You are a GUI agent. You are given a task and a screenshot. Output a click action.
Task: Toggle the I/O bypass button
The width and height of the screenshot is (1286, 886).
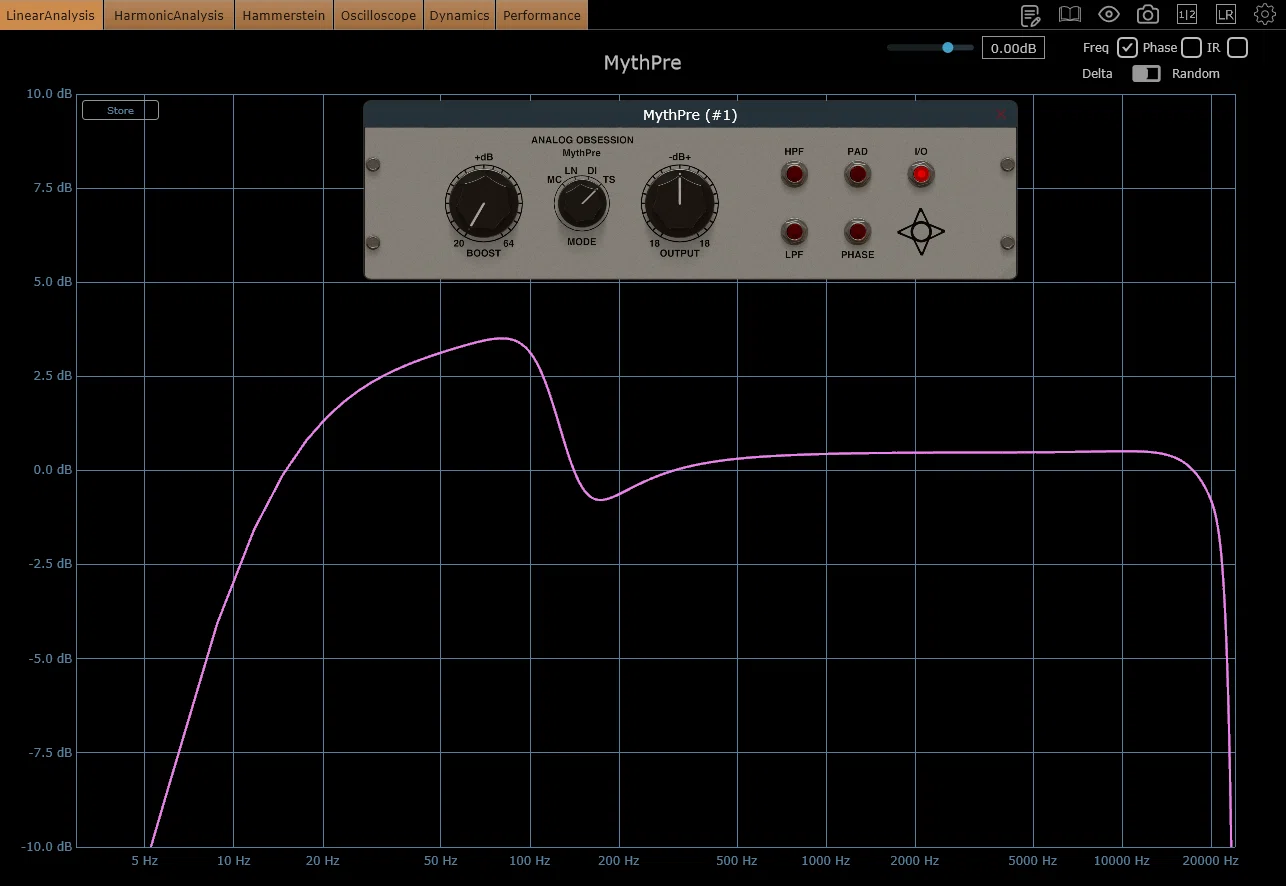point(921,174)
